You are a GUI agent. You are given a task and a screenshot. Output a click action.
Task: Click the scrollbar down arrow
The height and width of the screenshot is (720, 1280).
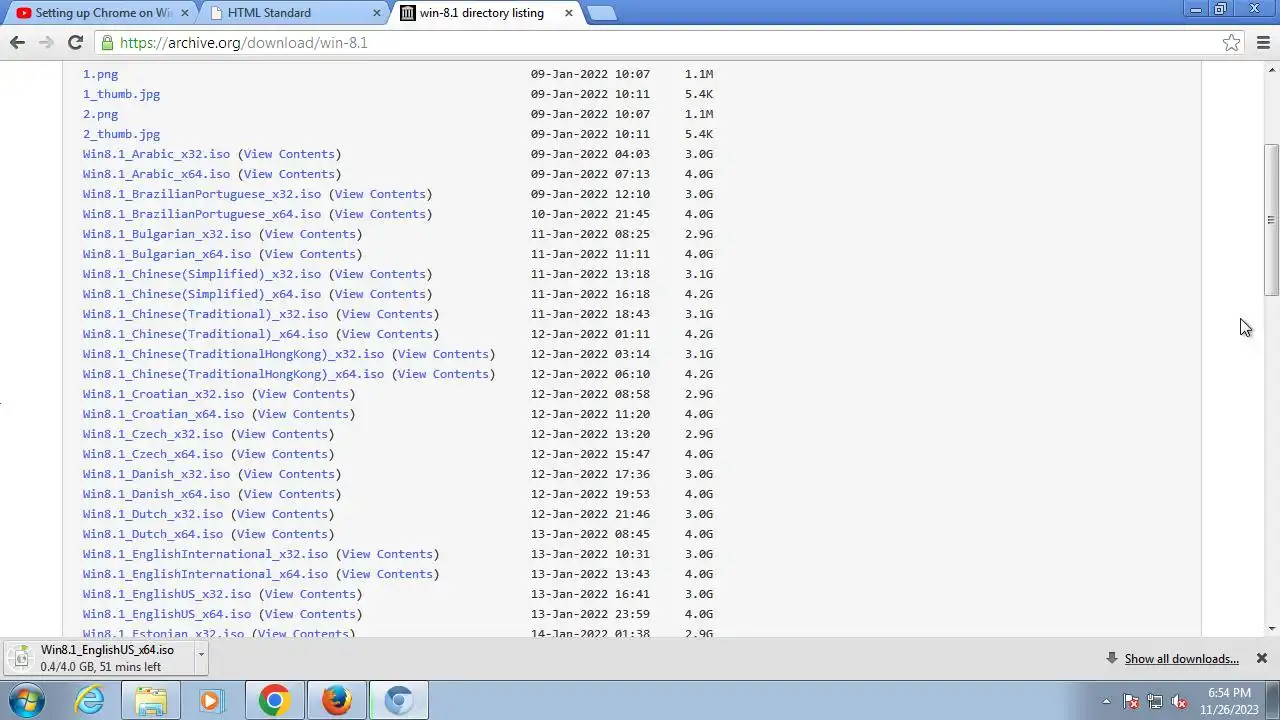(x=1271, y=629)
